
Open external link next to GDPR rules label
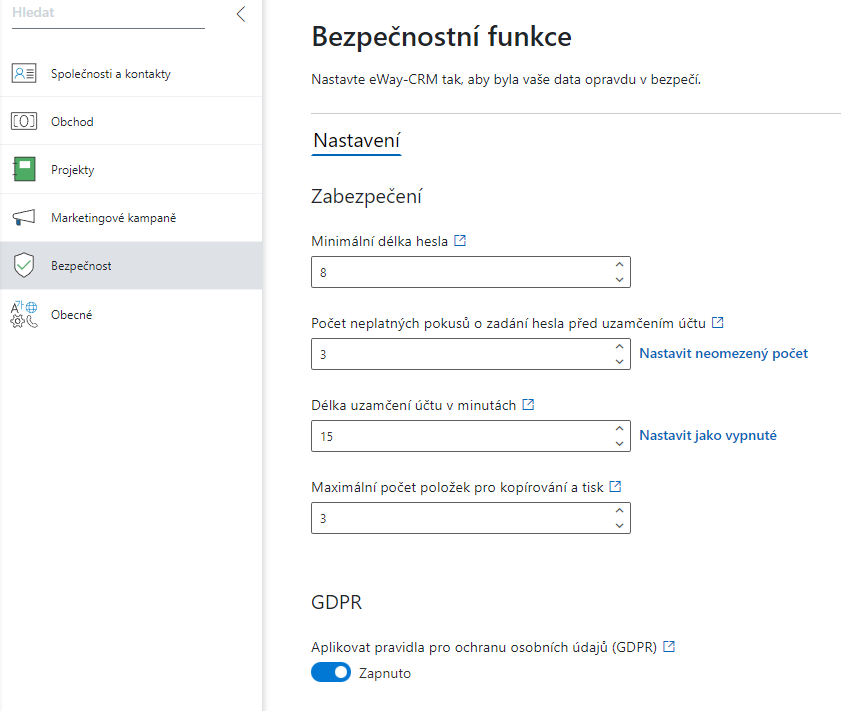click(x=669, y=646)
